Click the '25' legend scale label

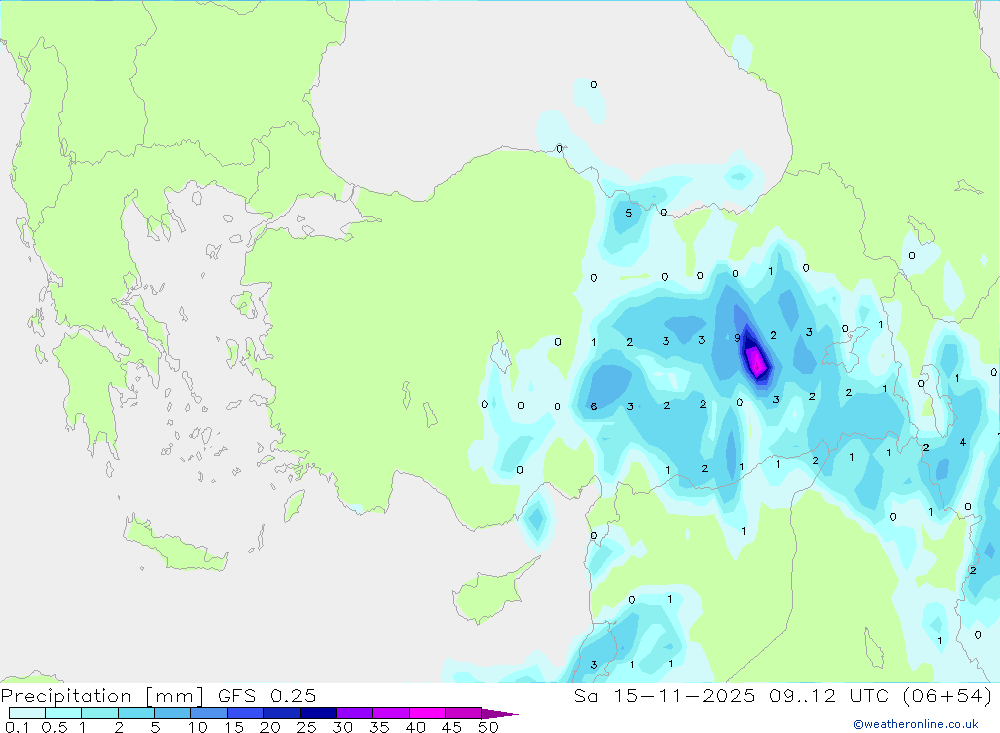pos(307,727)
